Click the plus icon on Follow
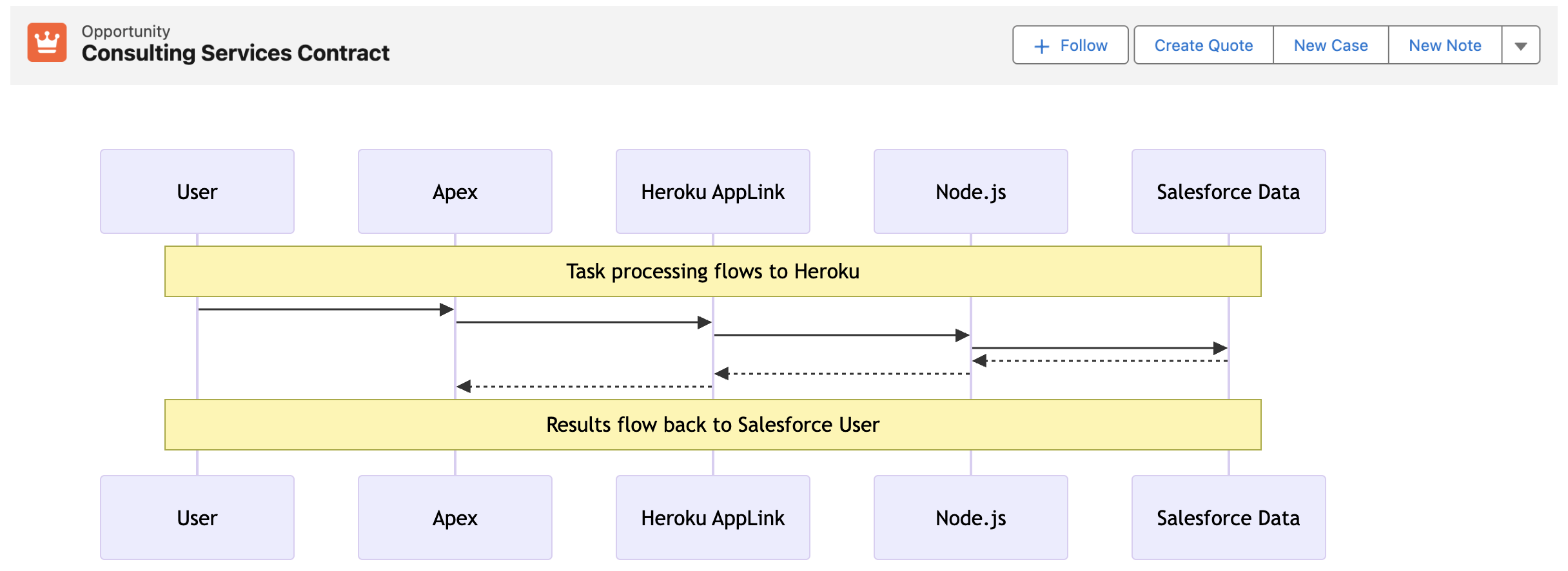This screenshot has height=571, width=1568. (x=1041, y=46)
